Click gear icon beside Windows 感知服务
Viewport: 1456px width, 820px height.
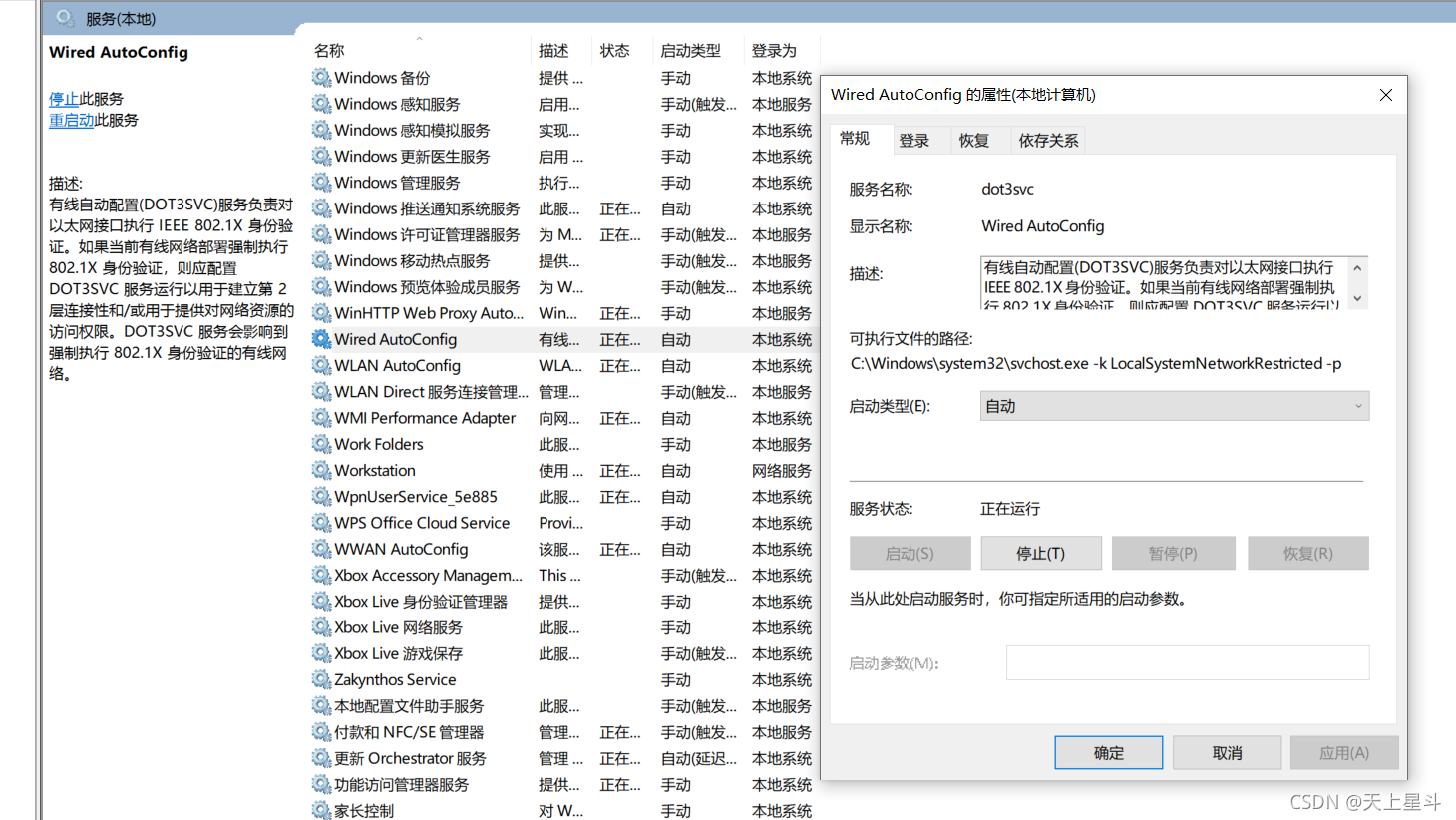click(x=321, y=104)
